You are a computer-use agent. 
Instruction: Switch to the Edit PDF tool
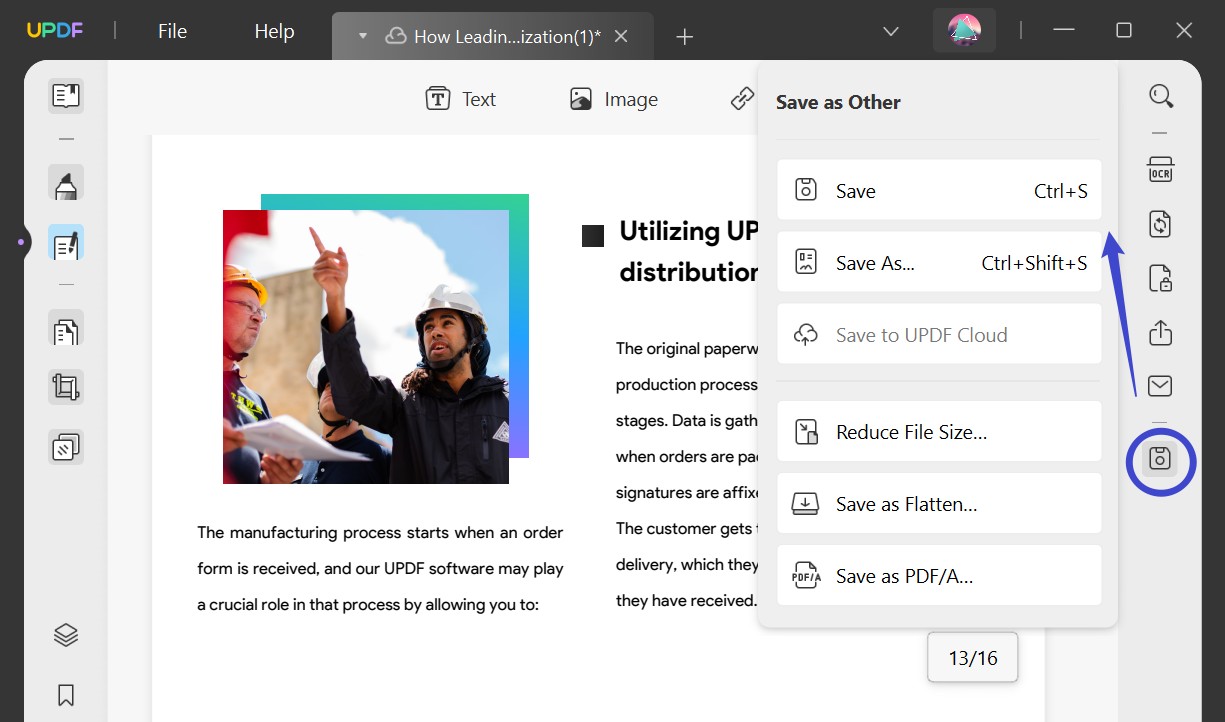pos(65,242)
